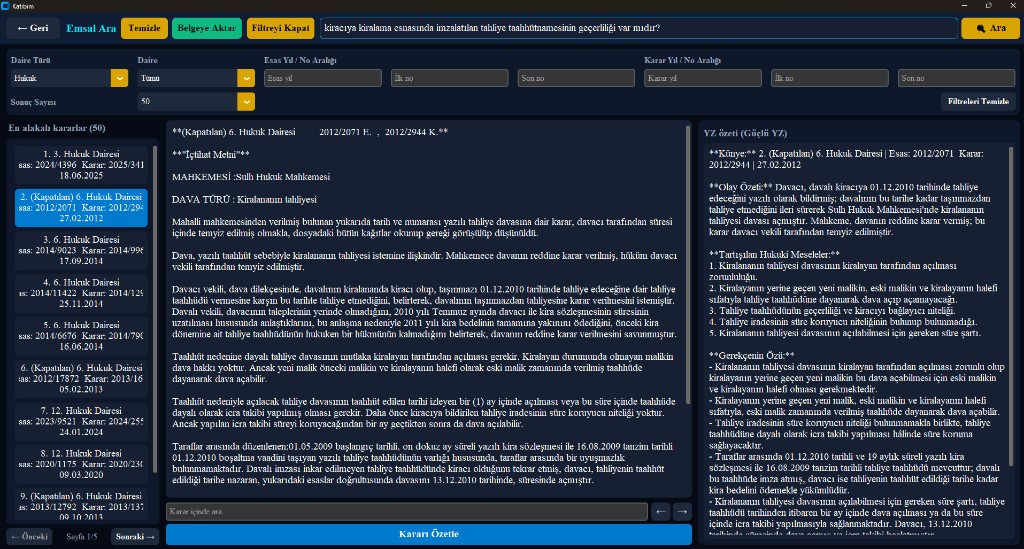Maximize the application window
Screen dimensions: 1024x549
(x=989, y=6)
